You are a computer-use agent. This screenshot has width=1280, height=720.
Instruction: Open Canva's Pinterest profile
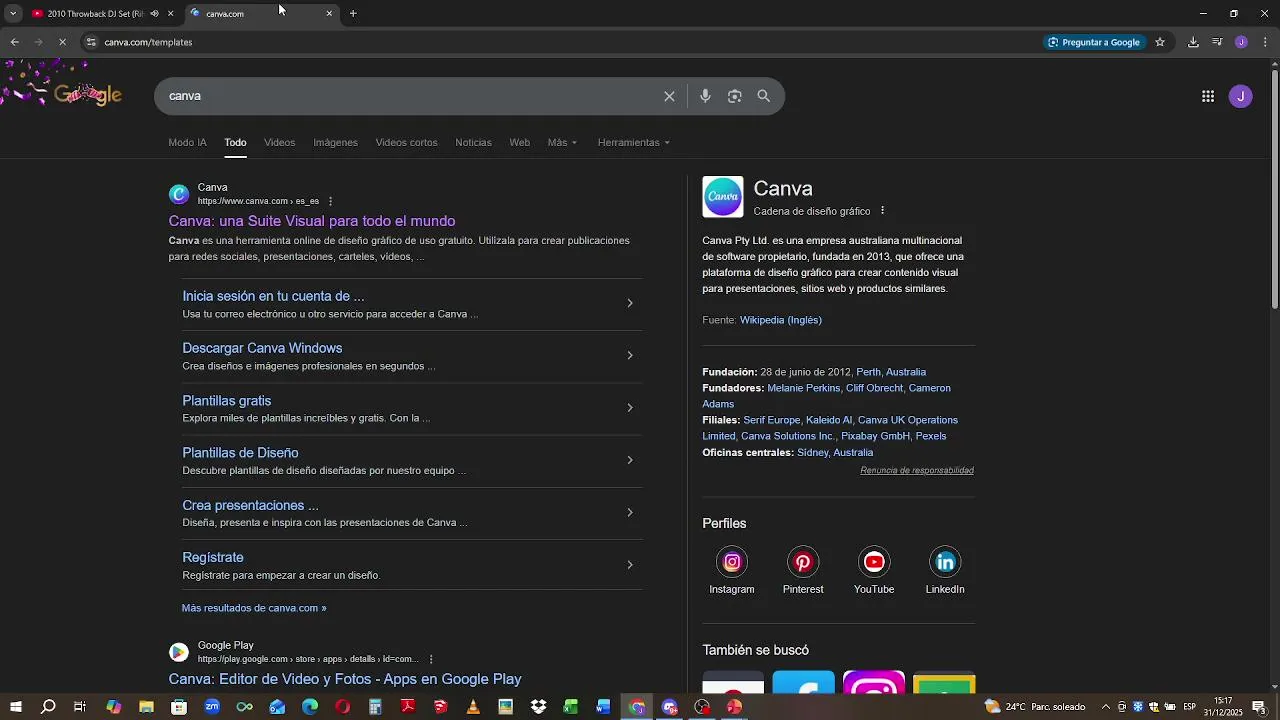[x=803, y=562]
